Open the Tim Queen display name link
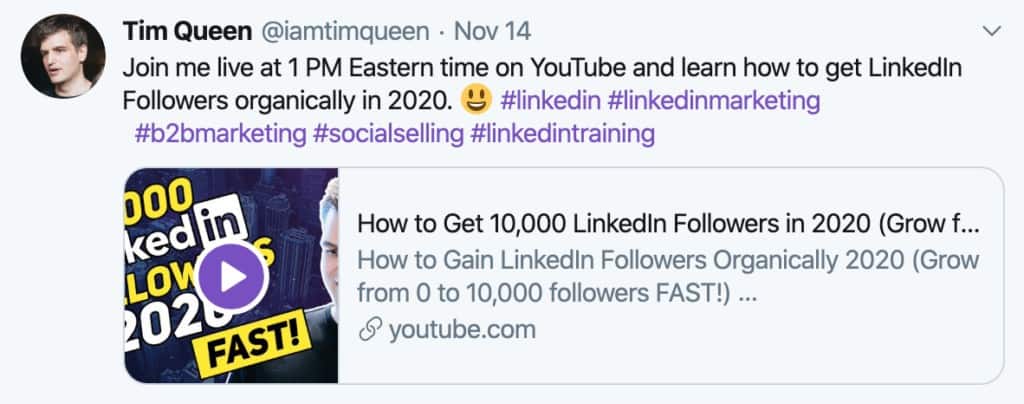The image size is (1024, 404). [x=187, y=32]
